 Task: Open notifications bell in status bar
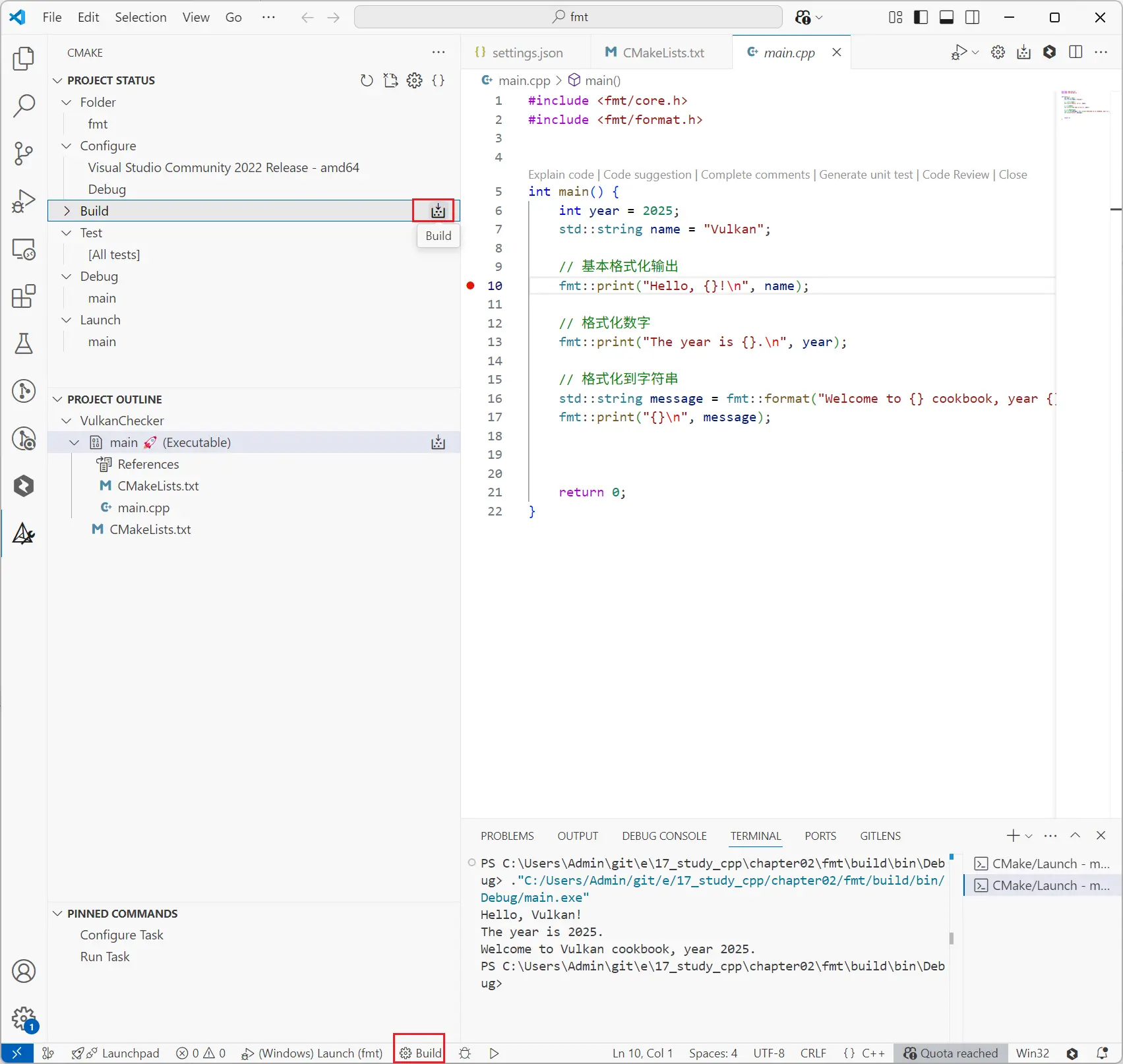point(1102,1053)
